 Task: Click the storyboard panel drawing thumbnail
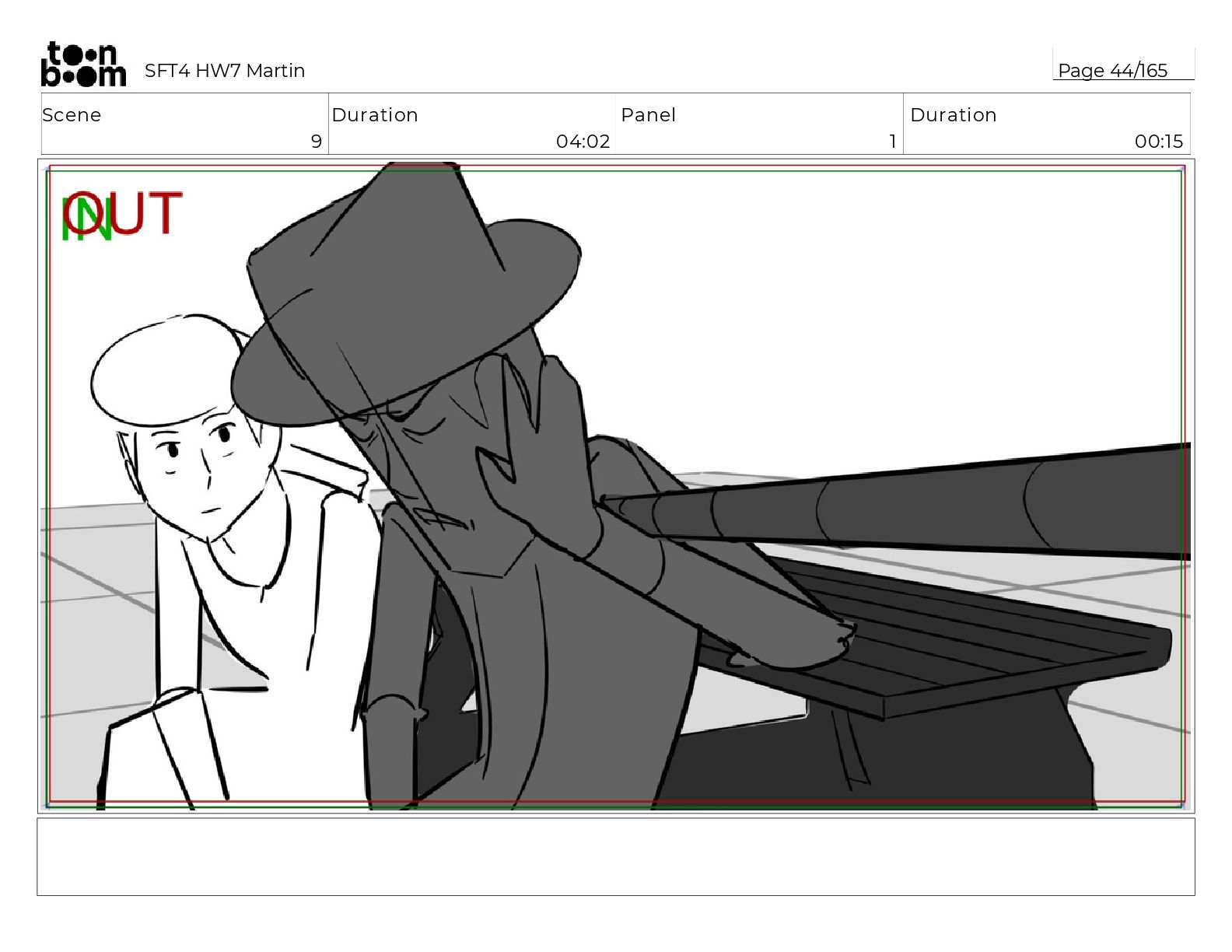(x=616, y=486)
